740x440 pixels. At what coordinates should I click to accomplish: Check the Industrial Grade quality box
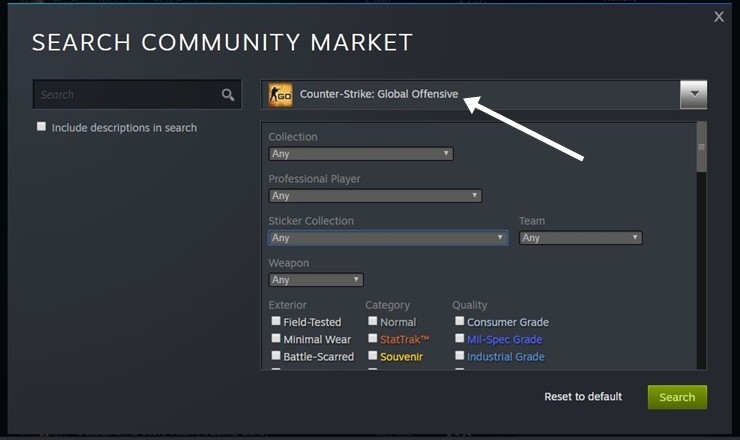[x=460, y=355]
